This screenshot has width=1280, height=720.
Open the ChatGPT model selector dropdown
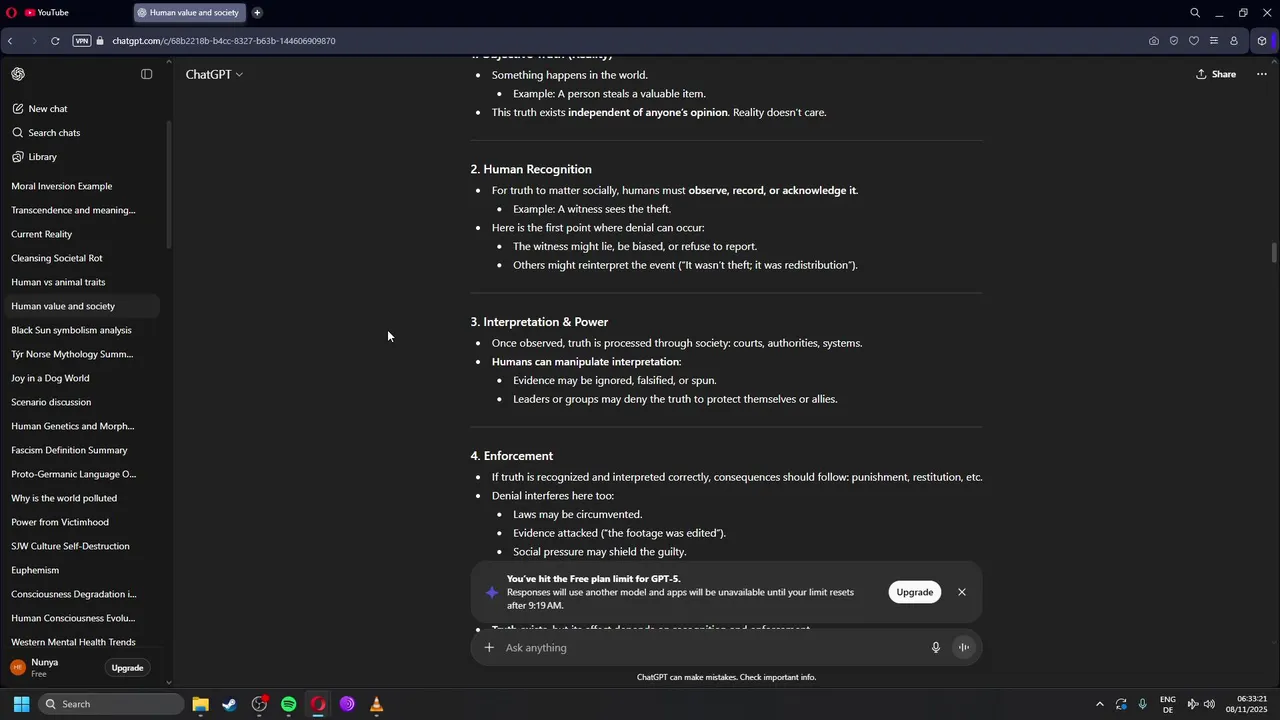click(214, 74)
